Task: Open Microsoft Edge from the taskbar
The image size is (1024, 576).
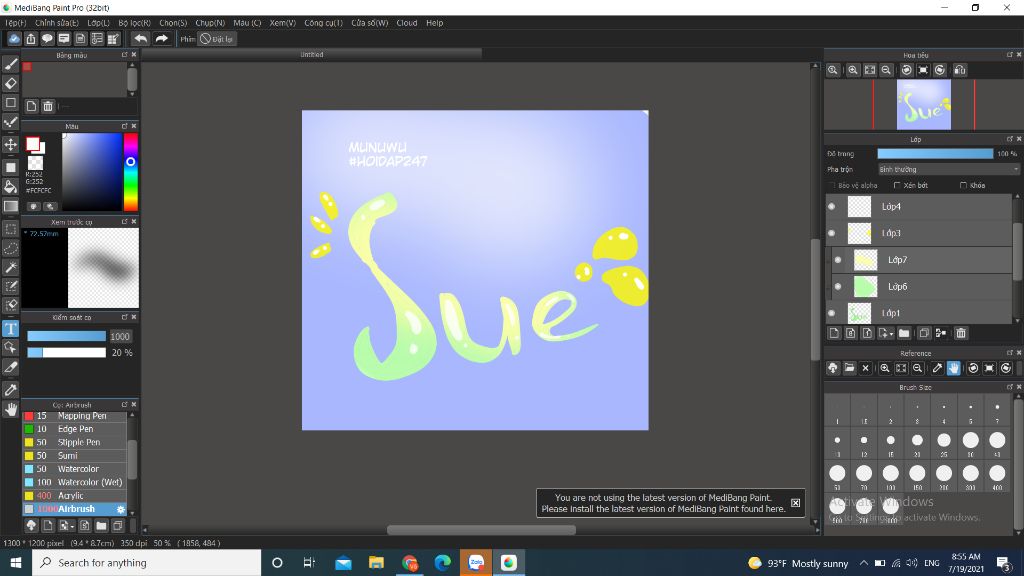Action: tap(442, 563)
